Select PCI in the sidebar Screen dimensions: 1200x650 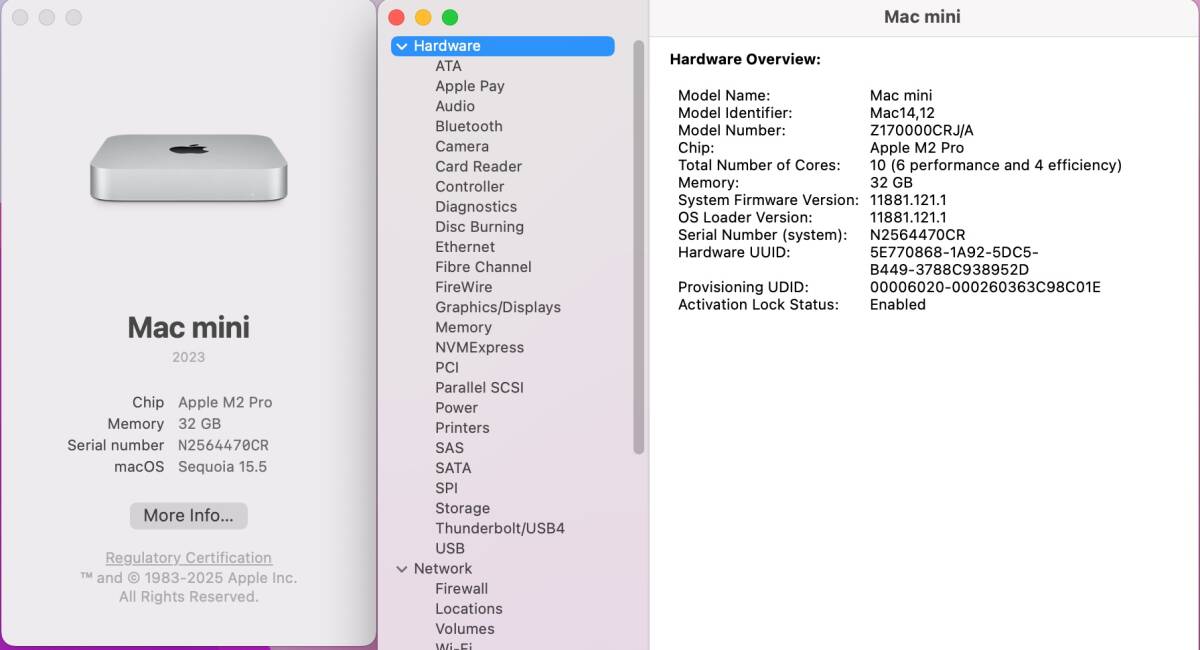point(447,367)
